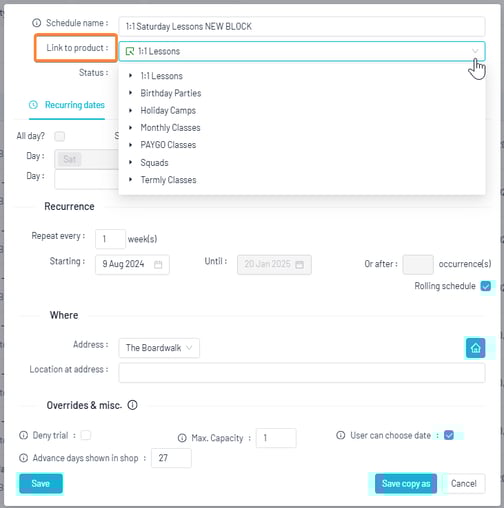The width and height of the screenshot is (504, 508).
Task: Enable the Deny trial checkbox
Action: pos(86,435)
